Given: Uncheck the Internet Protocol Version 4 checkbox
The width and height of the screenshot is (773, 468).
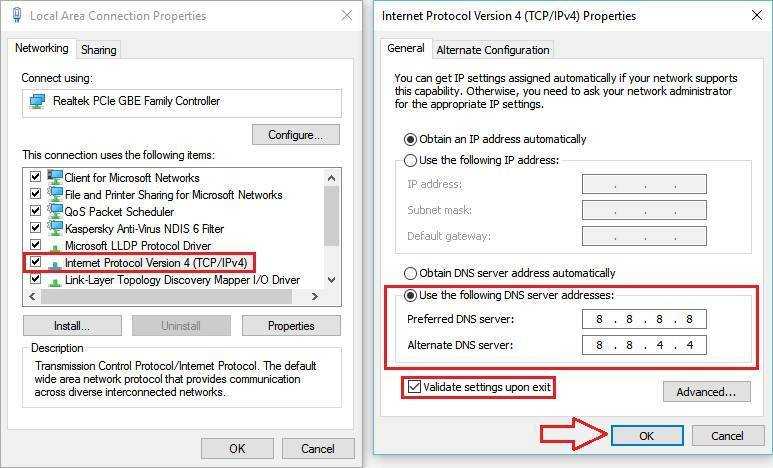Looking at the screenshot, I should tap(35, 262).
